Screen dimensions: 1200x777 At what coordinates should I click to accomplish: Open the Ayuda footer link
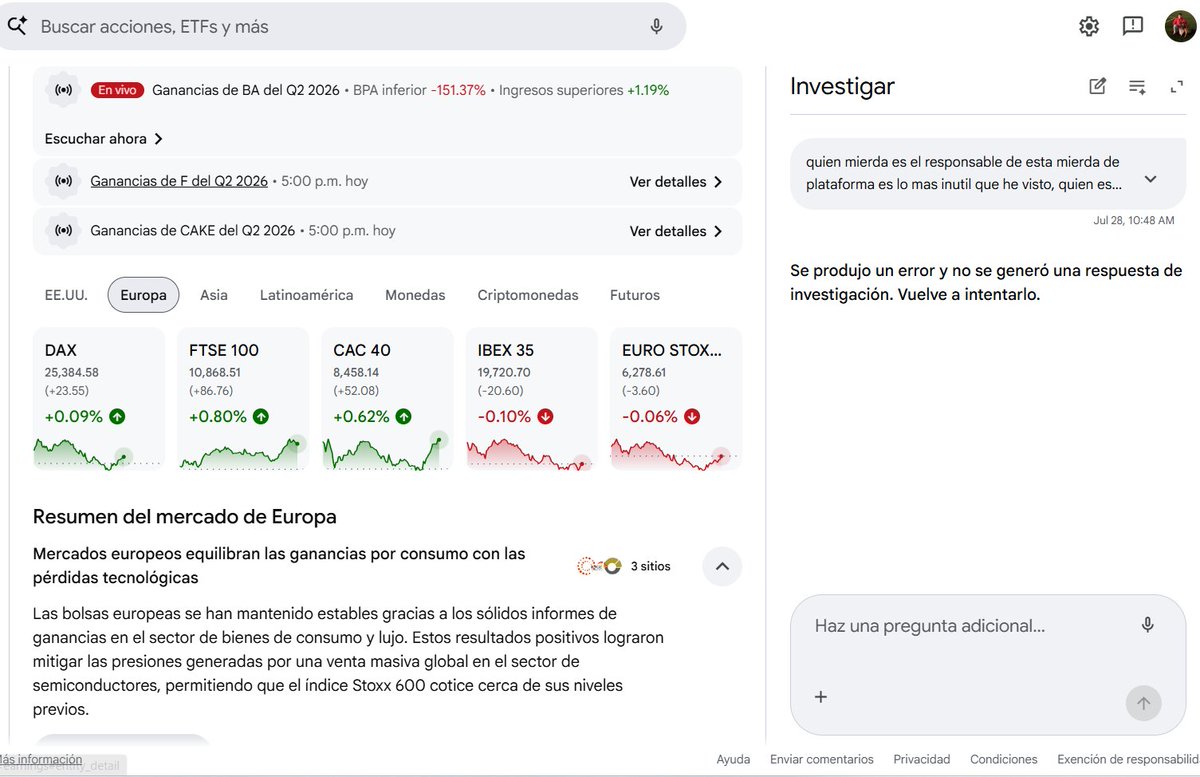(733, 760)
